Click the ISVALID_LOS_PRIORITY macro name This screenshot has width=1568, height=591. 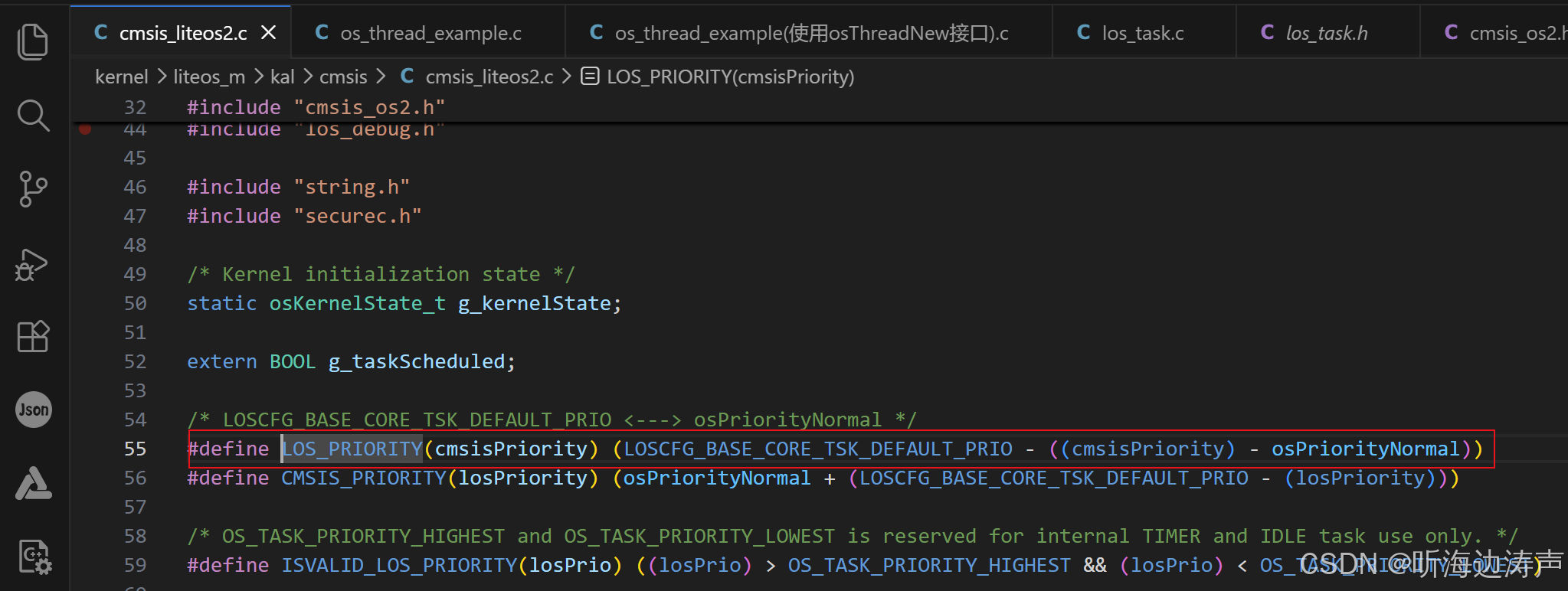coord(399,565)
